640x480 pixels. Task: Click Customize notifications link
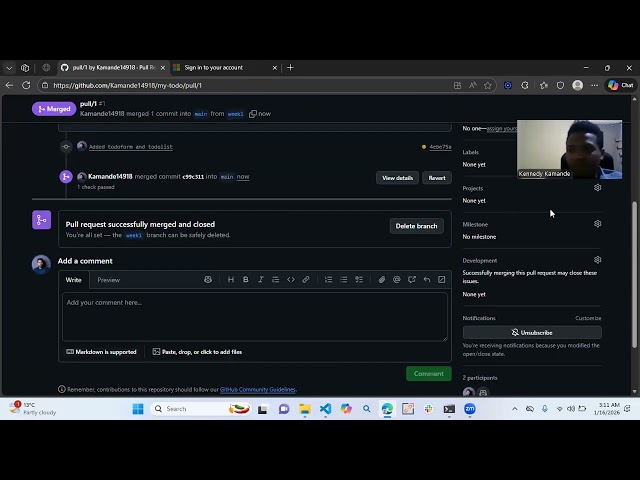coord(588,318)
